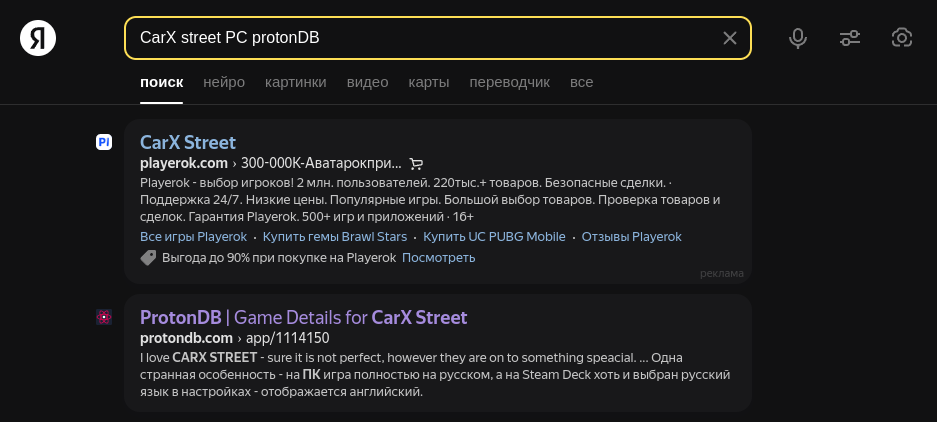
Task: Click the ProtonDB atom favicon
Action: [104, 317]
